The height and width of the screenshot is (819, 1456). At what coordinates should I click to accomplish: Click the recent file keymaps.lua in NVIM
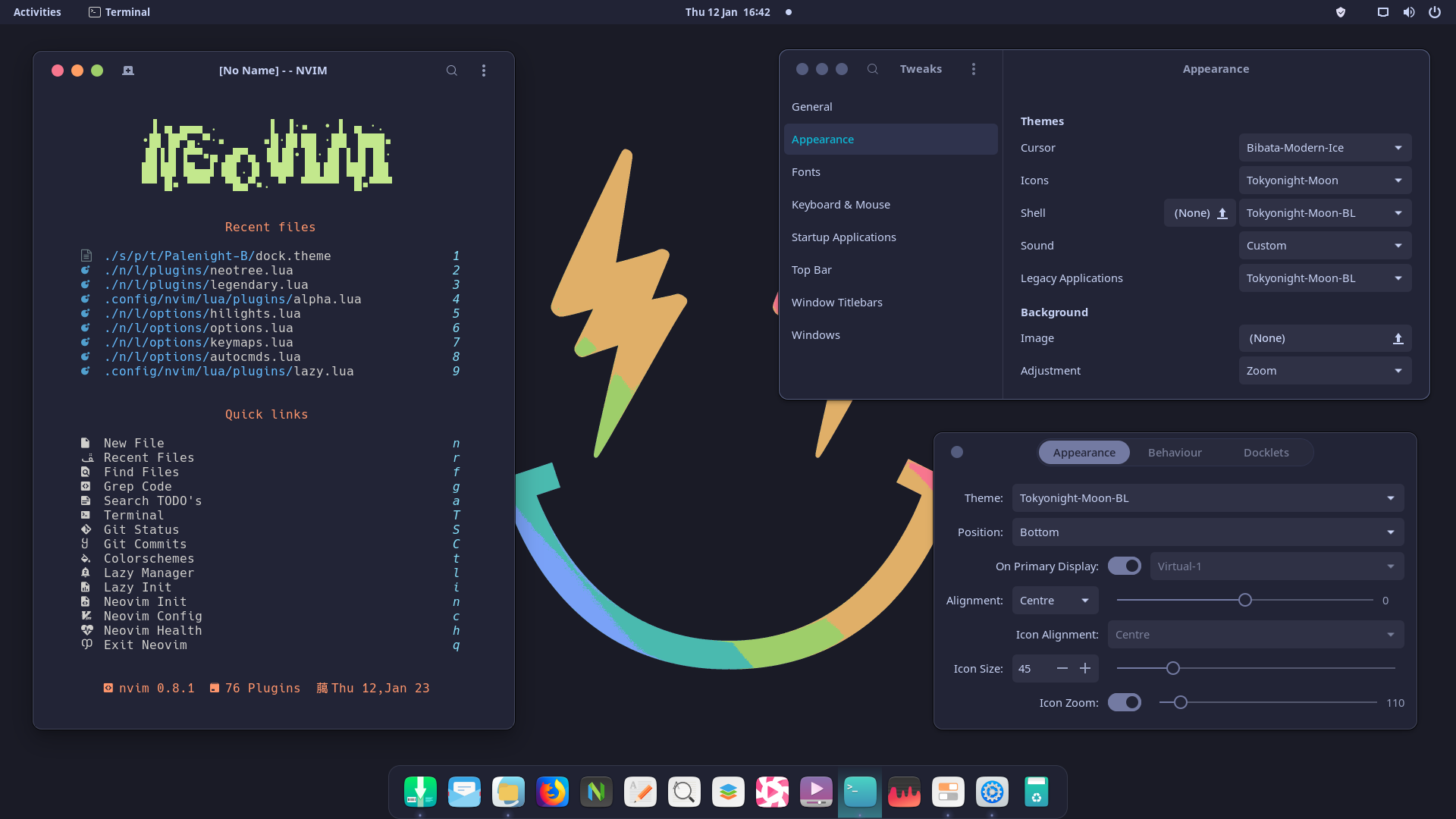pos(271,343)
